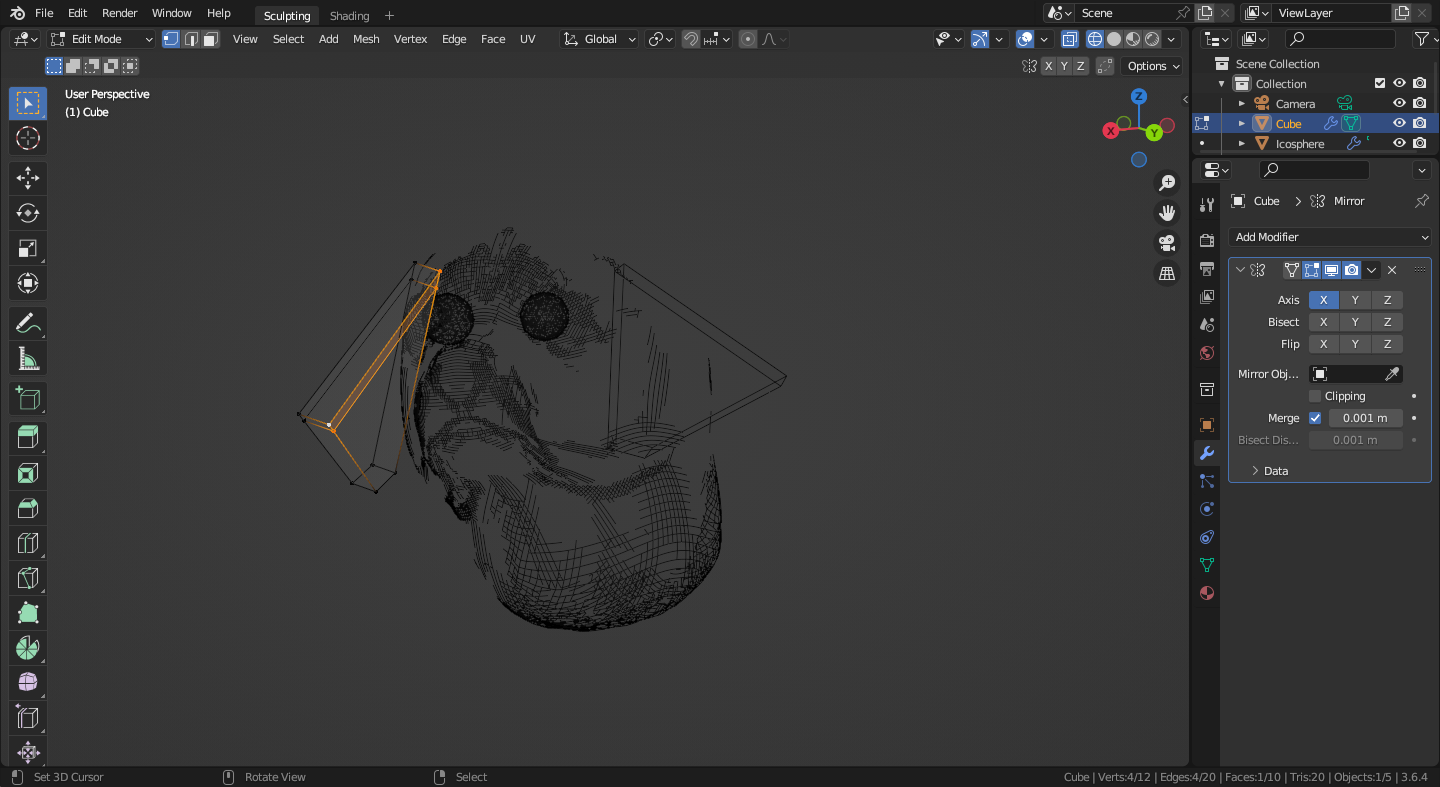The width and height of the screenshot is (1440, 787).
Task: Switch to perspective/orthographic grid view icon
Action: pos(1166,273)
